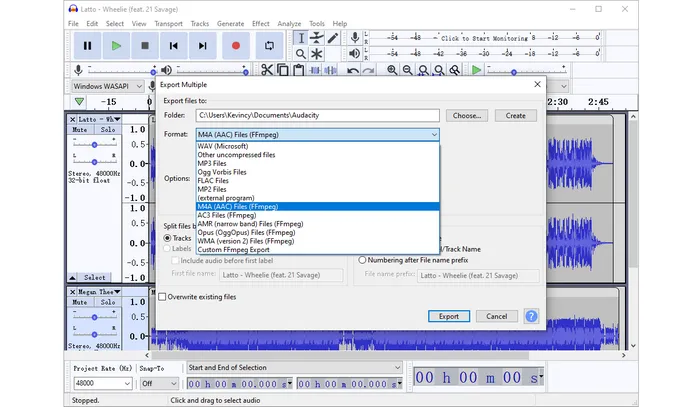Collapse the Latto track with the arrow button
700x407 pixels.
72,278
